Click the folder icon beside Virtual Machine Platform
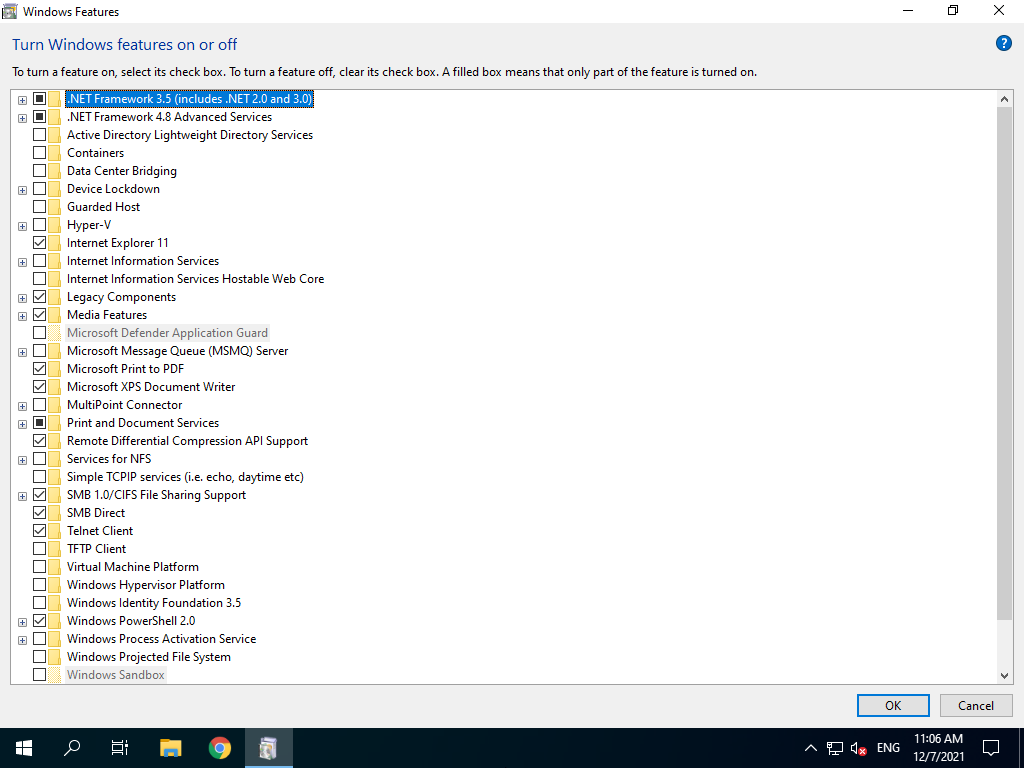The height and width of the screenshot is (768, 1024). click(x=54, y=567)
